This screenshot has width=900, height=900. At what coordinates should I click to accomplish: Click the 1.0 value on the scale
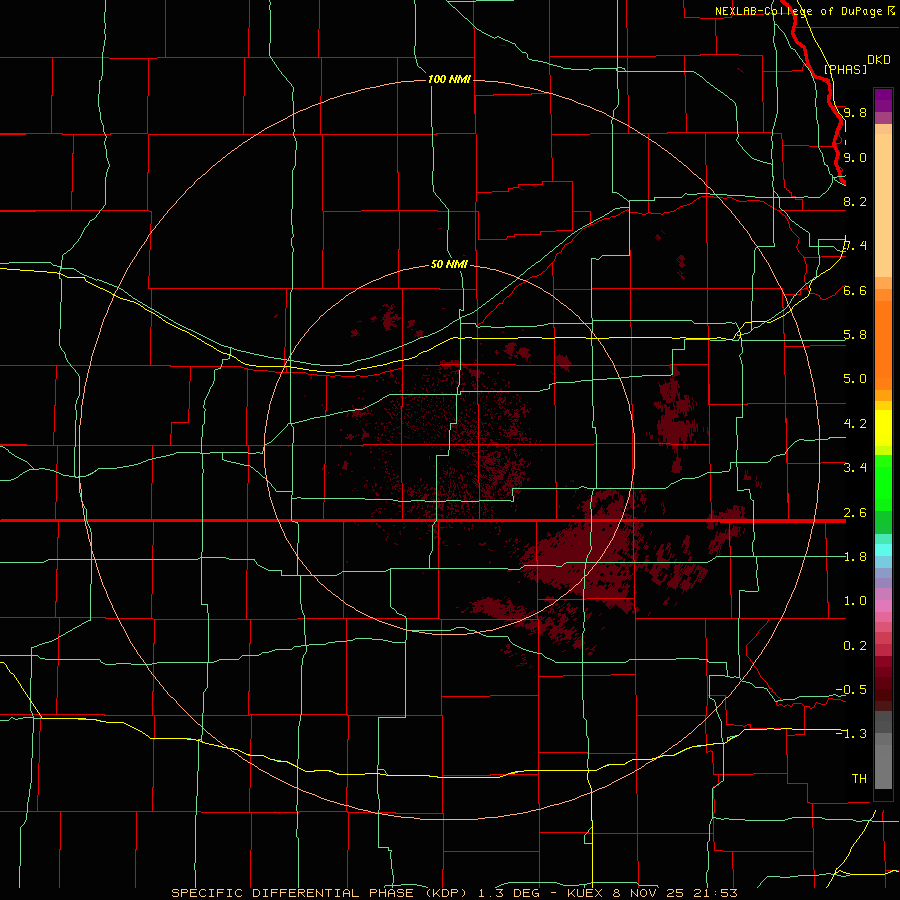(855, 601)
